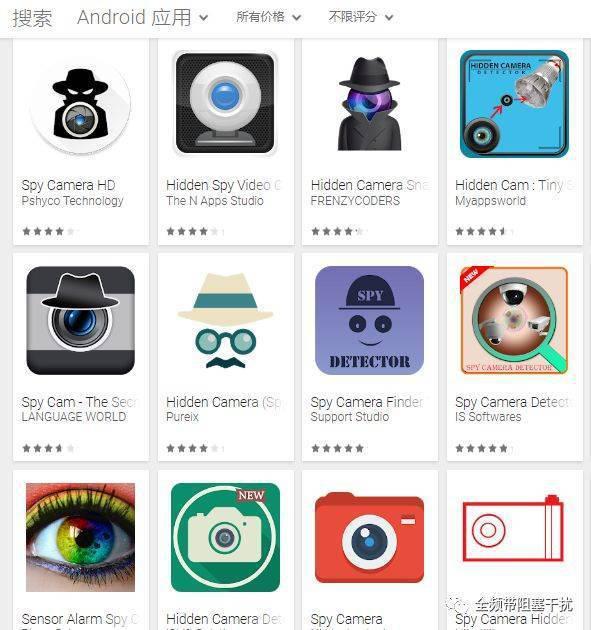Open the purple SPY DETECTOR icon
The height and width of the screenshot is (630, 591).
click(x=369, y=320)
